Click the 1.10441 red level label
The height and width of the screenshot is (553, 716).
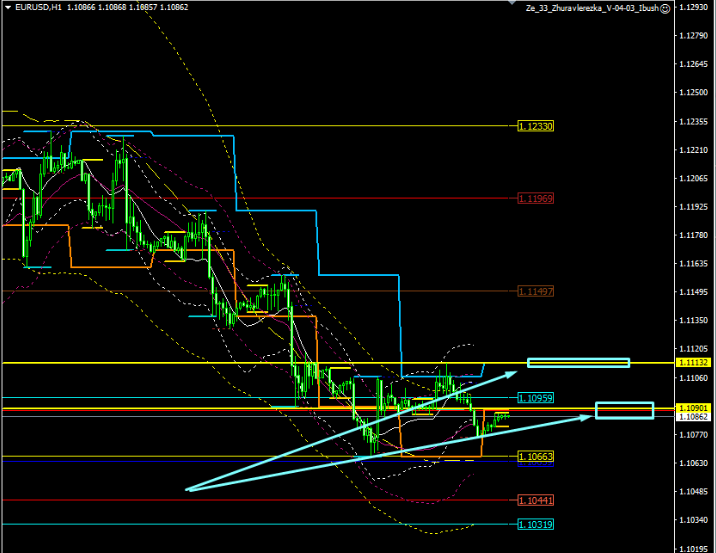click(x=535, y=500)
